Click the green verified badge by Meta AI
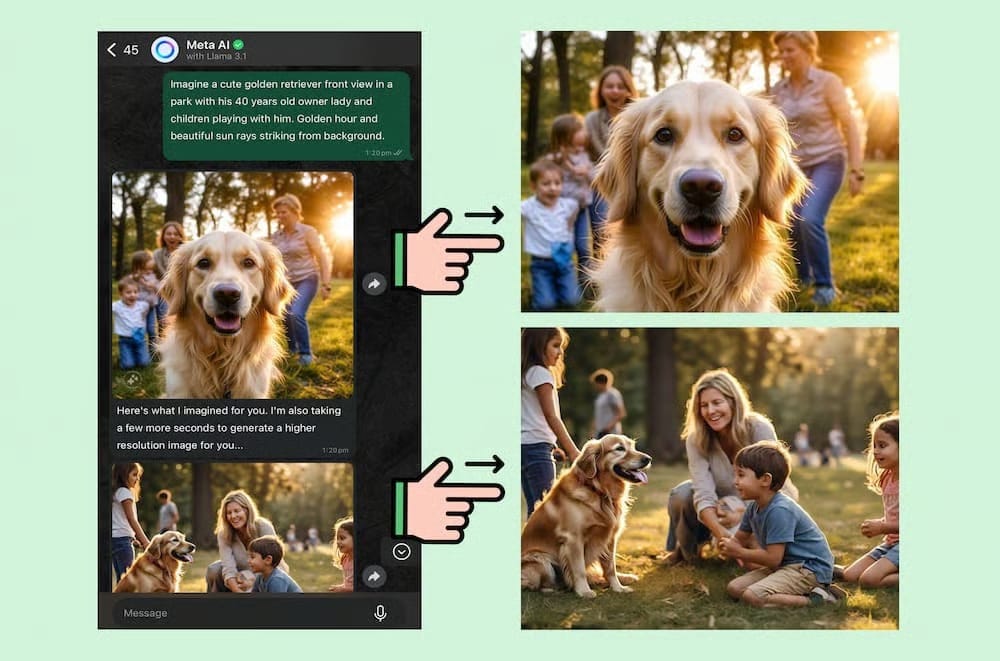This screenshot has width=1000, height=661. click(239, 45)
